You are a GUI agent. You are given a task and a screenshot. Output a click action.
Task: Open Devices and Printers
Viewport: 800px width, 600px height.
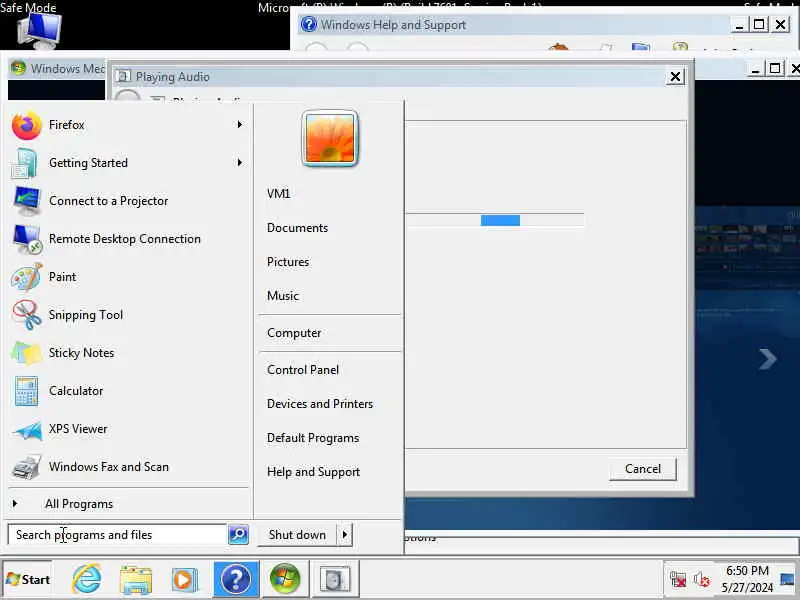[x=320, y=404]
